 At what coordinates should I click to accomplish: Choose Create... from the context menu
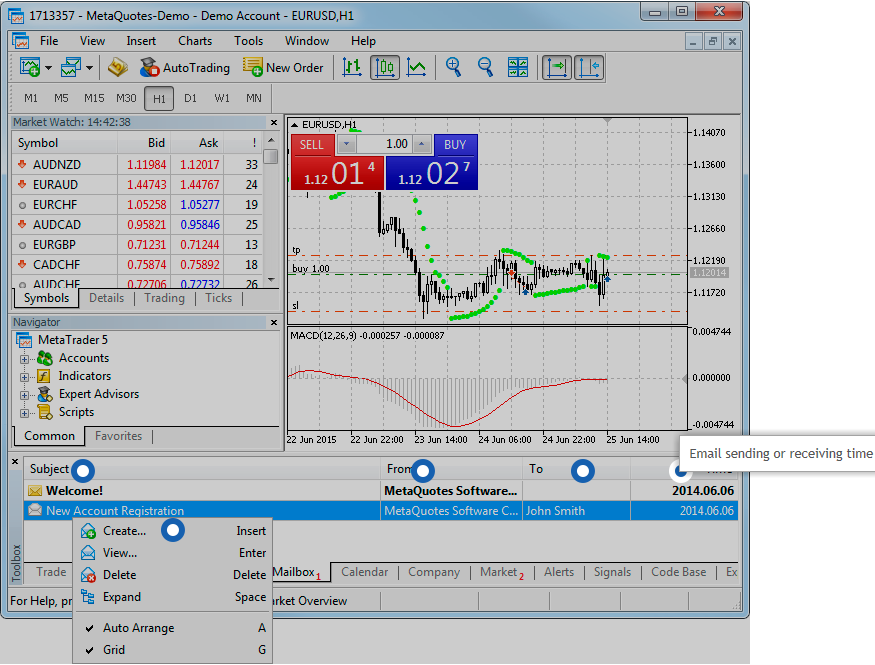[173, 531]
